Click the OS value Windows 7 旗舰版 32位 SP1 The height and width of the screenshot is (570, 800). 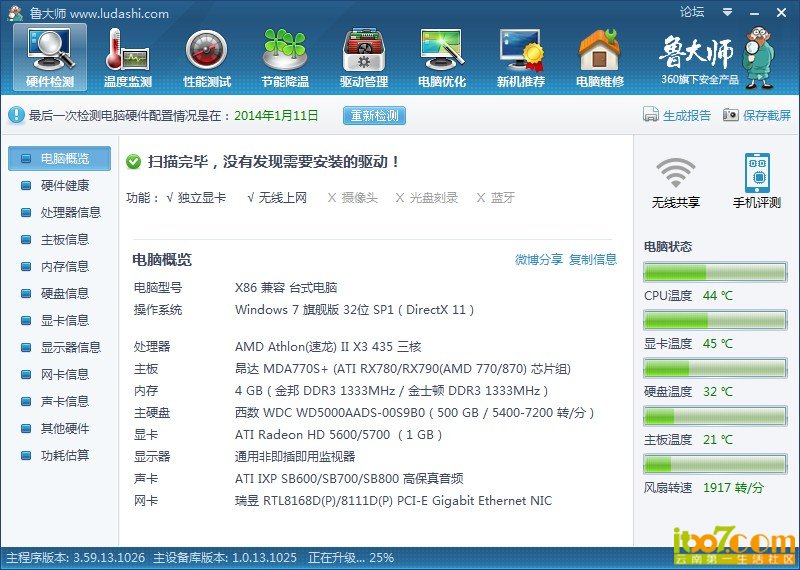click(x=355, y=310)
